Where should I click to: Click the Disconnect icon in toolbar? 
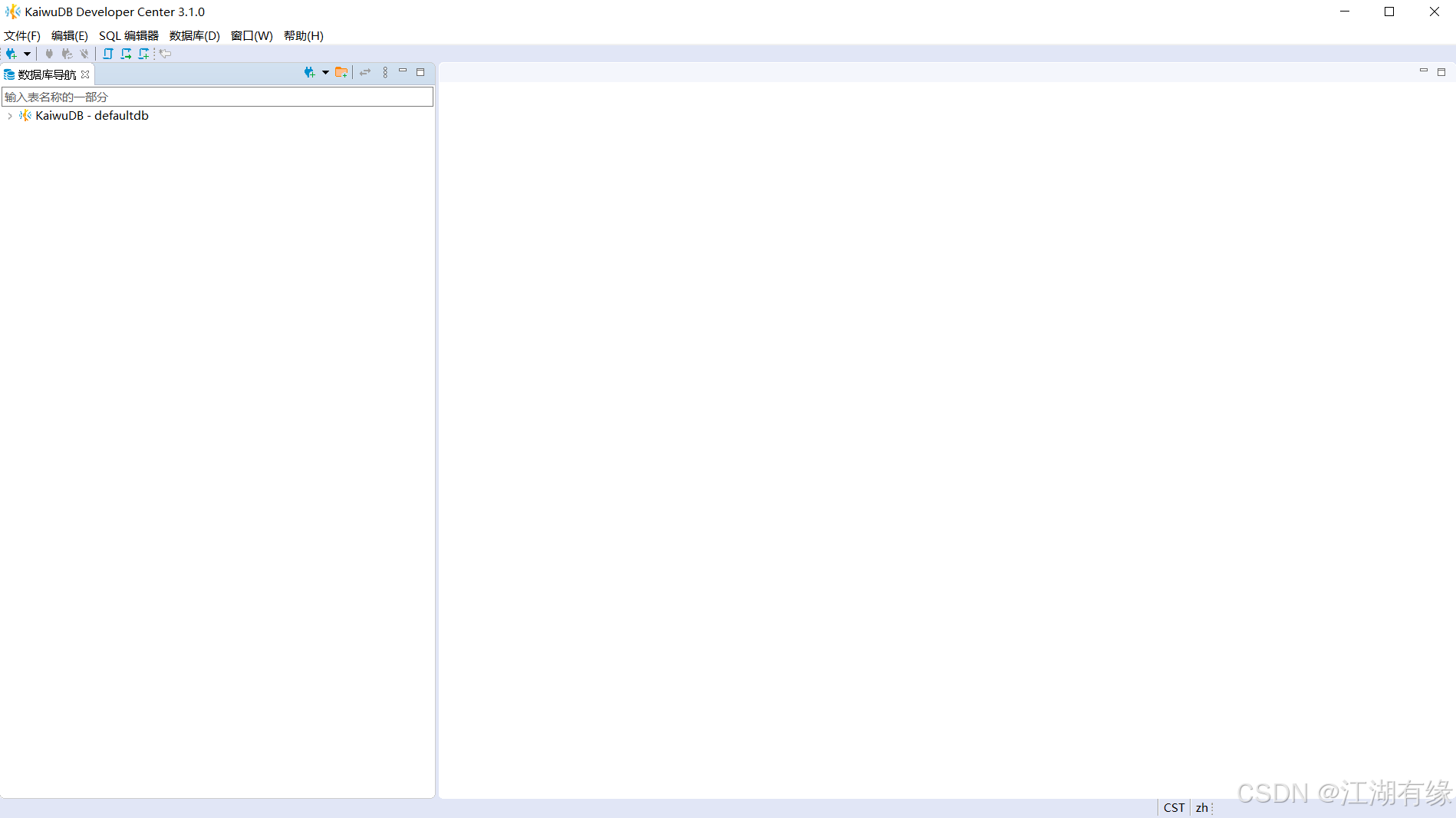coord(84,54)
